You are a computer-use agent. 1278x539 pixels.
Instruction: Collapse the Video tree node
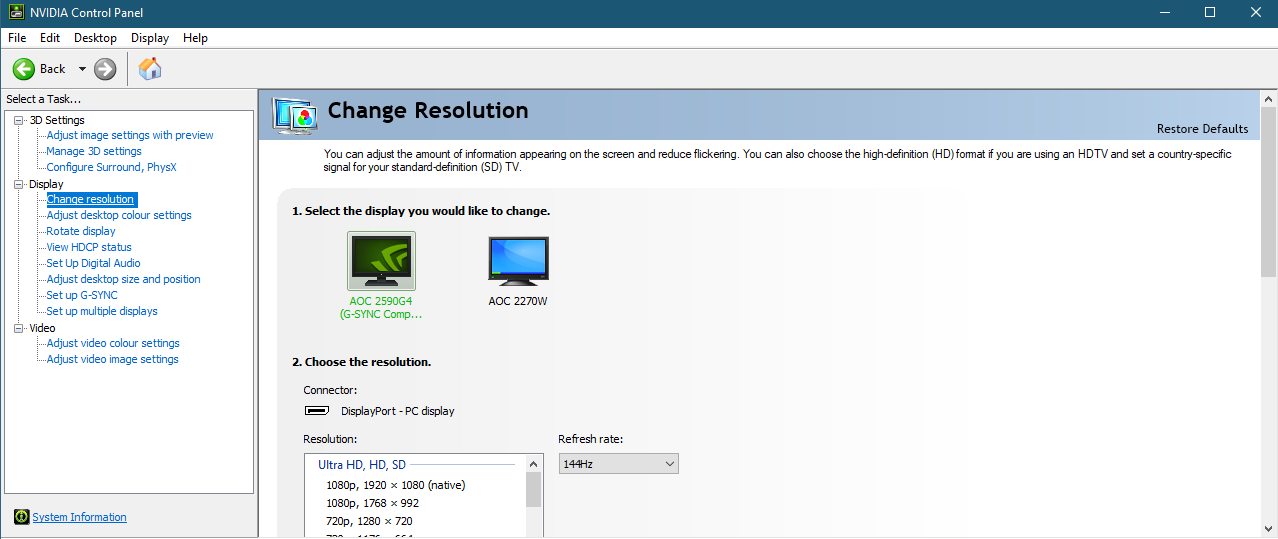[x=18, y=328]
